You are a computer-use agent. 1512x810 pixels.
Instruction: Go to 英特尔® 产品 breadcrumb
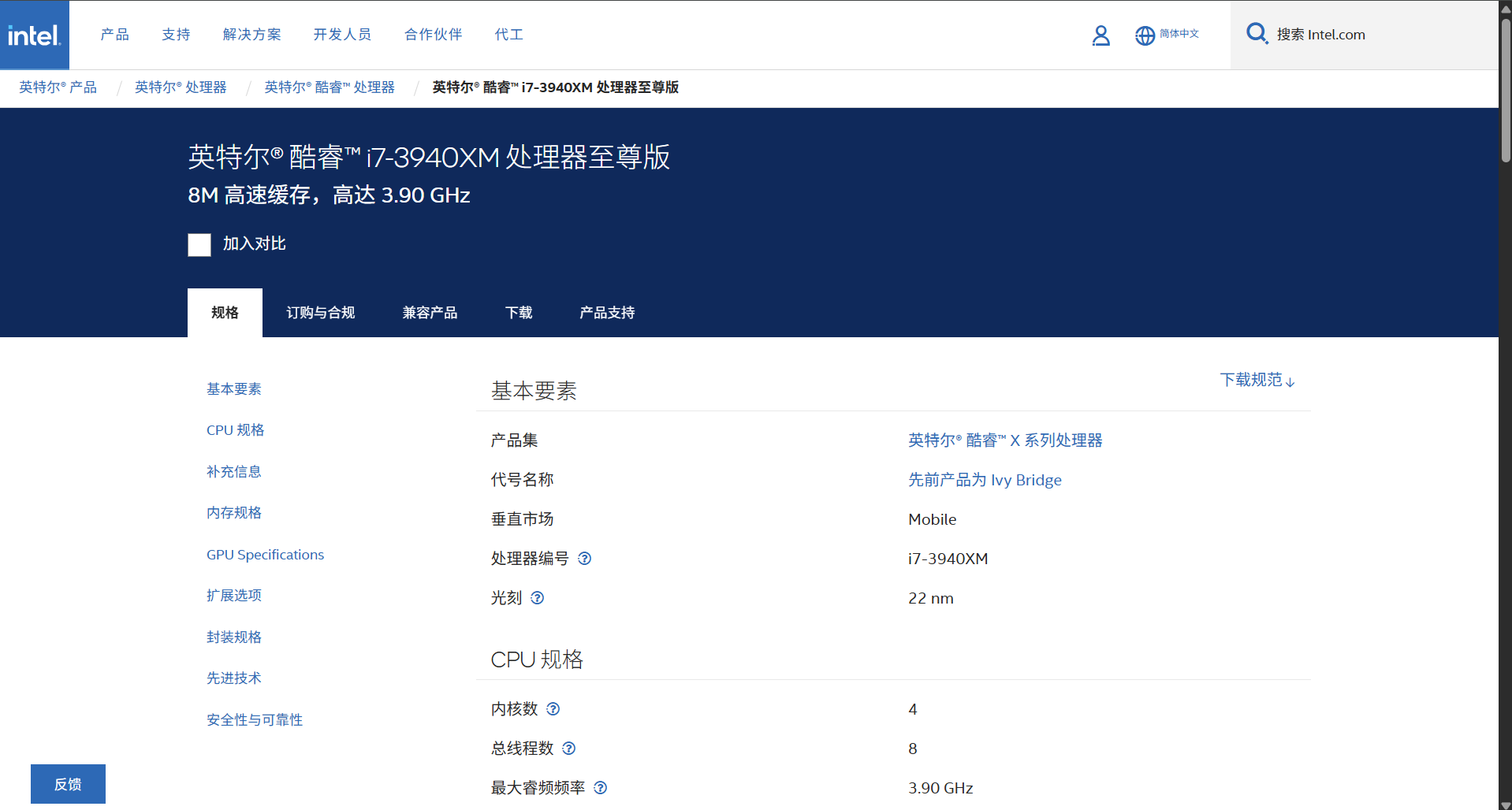[x=58, y=87]
